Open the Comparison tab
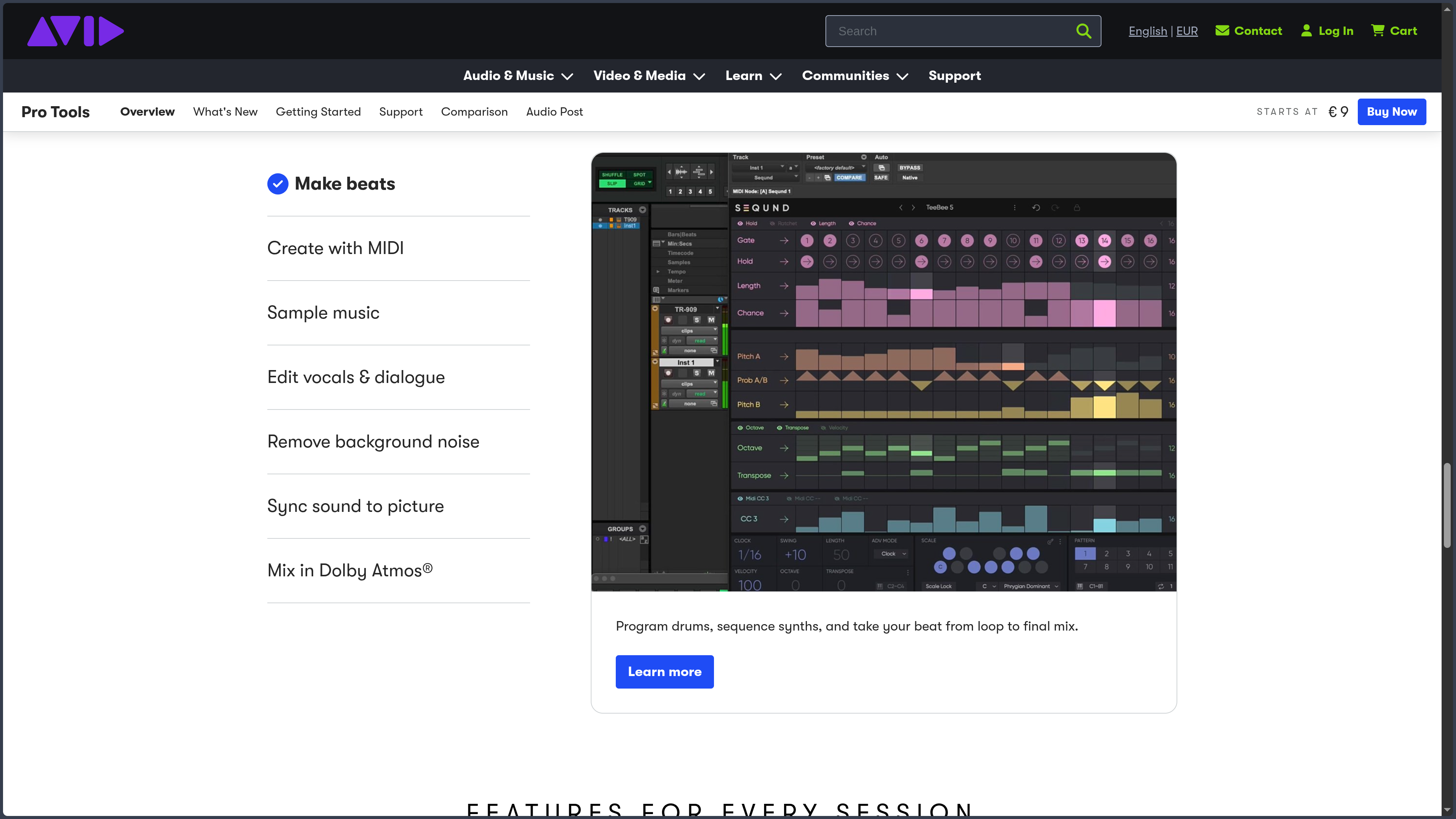Viewport: 1456px width, 819px height. pyautogui.click(x=474, y=112)
